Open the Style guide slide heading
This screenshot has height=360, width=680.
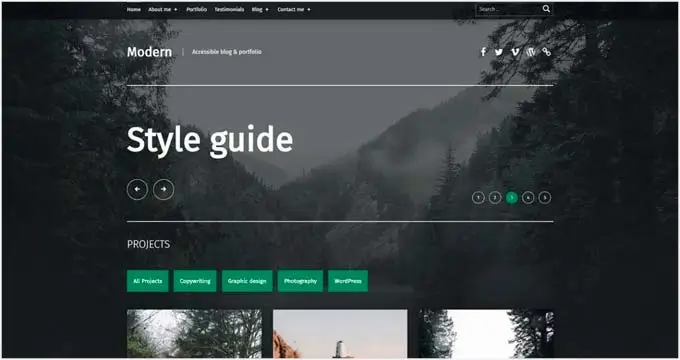(210, 141)
